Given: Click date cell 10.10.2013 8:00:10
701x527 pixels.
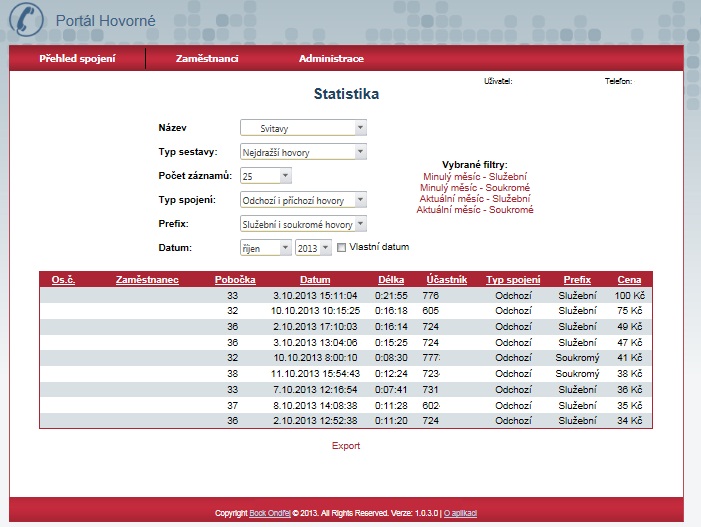Looking at the screenshot, I should (315, 358).
